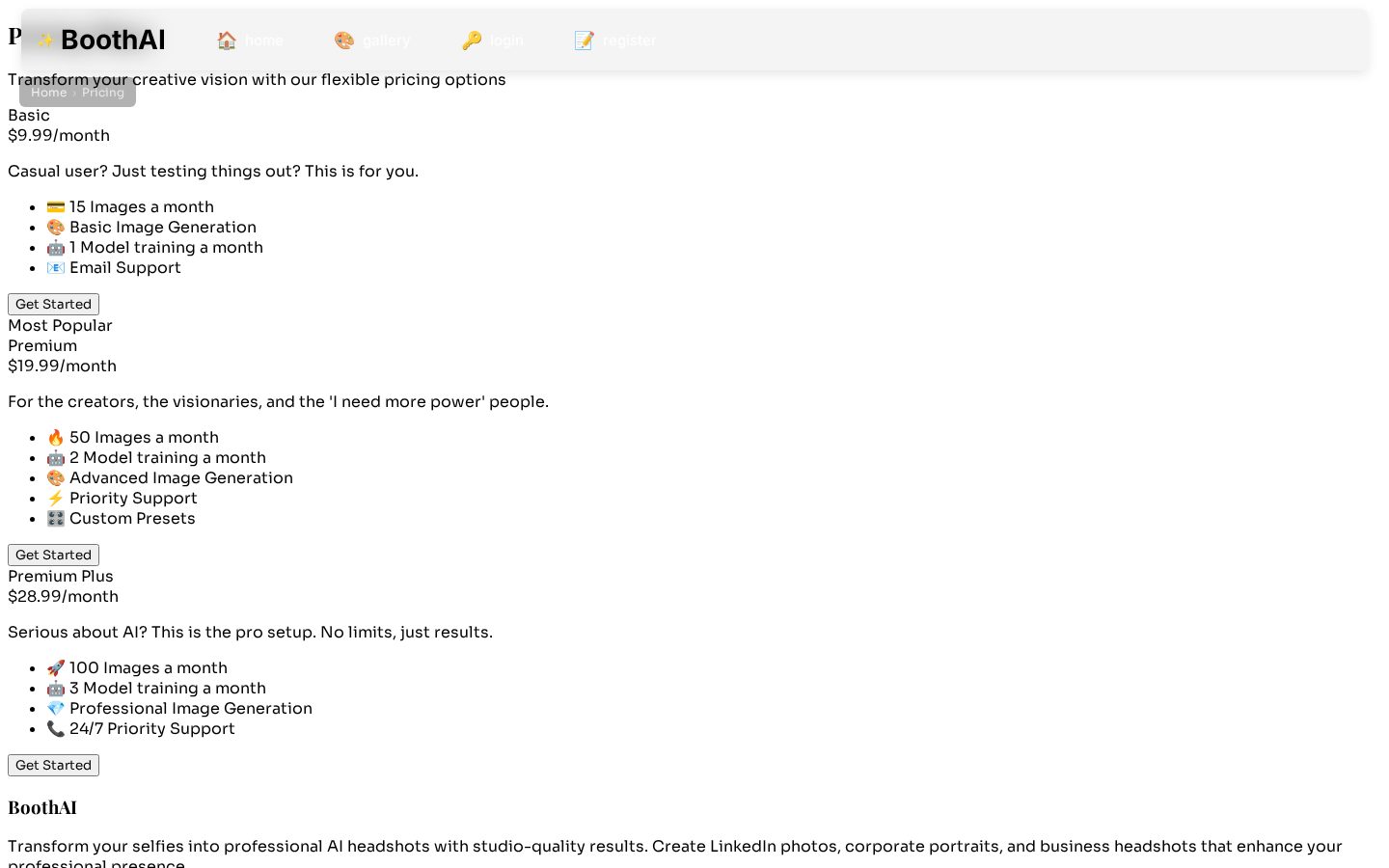This screenshot has width=1389, height=868.
Task: Click the Custom Presets feature text
Action: pyautogui.click(x=132, y=518)
